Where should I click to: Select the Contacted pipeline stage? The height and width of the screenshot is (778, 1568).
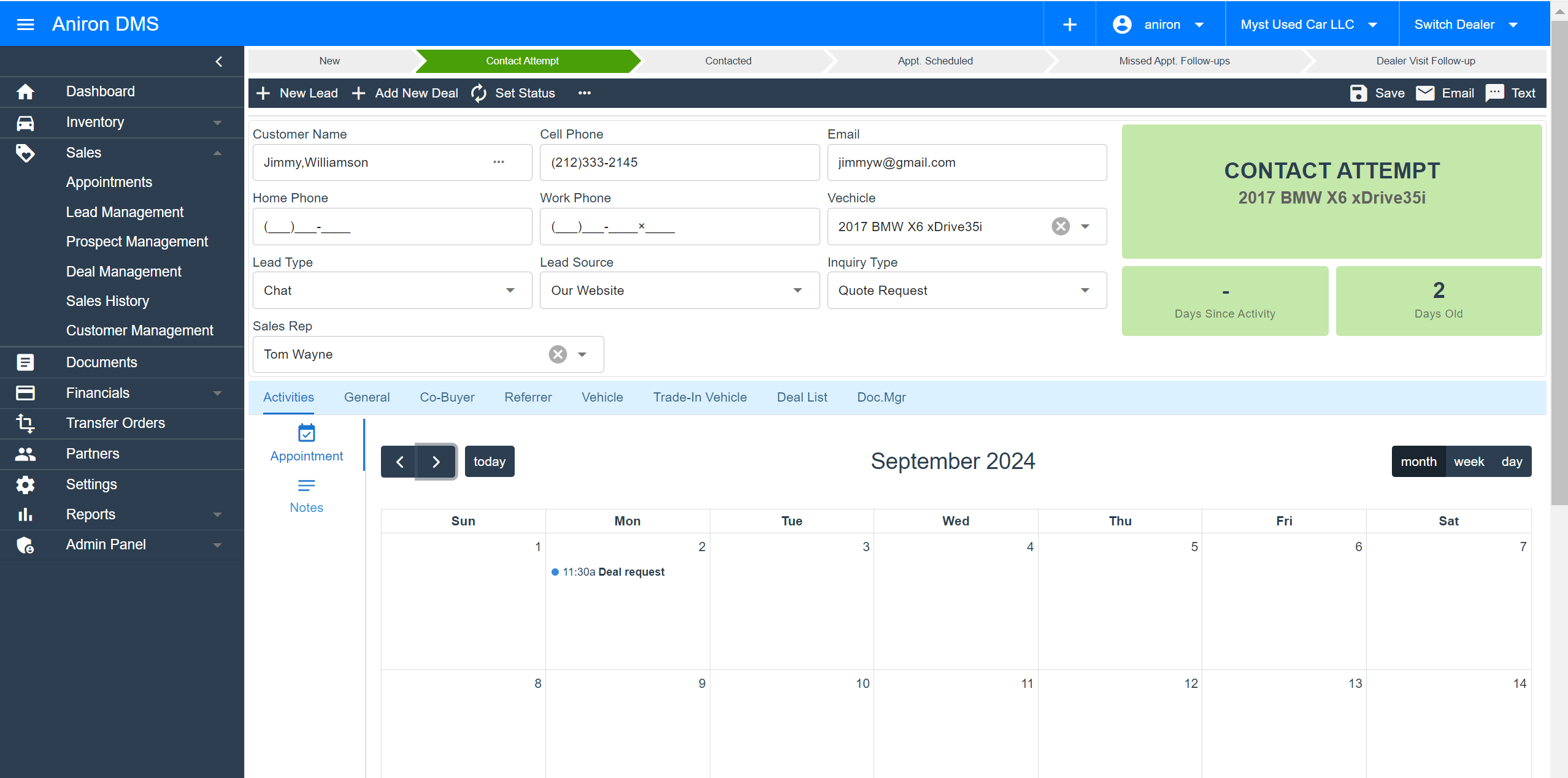click(728, 61)
